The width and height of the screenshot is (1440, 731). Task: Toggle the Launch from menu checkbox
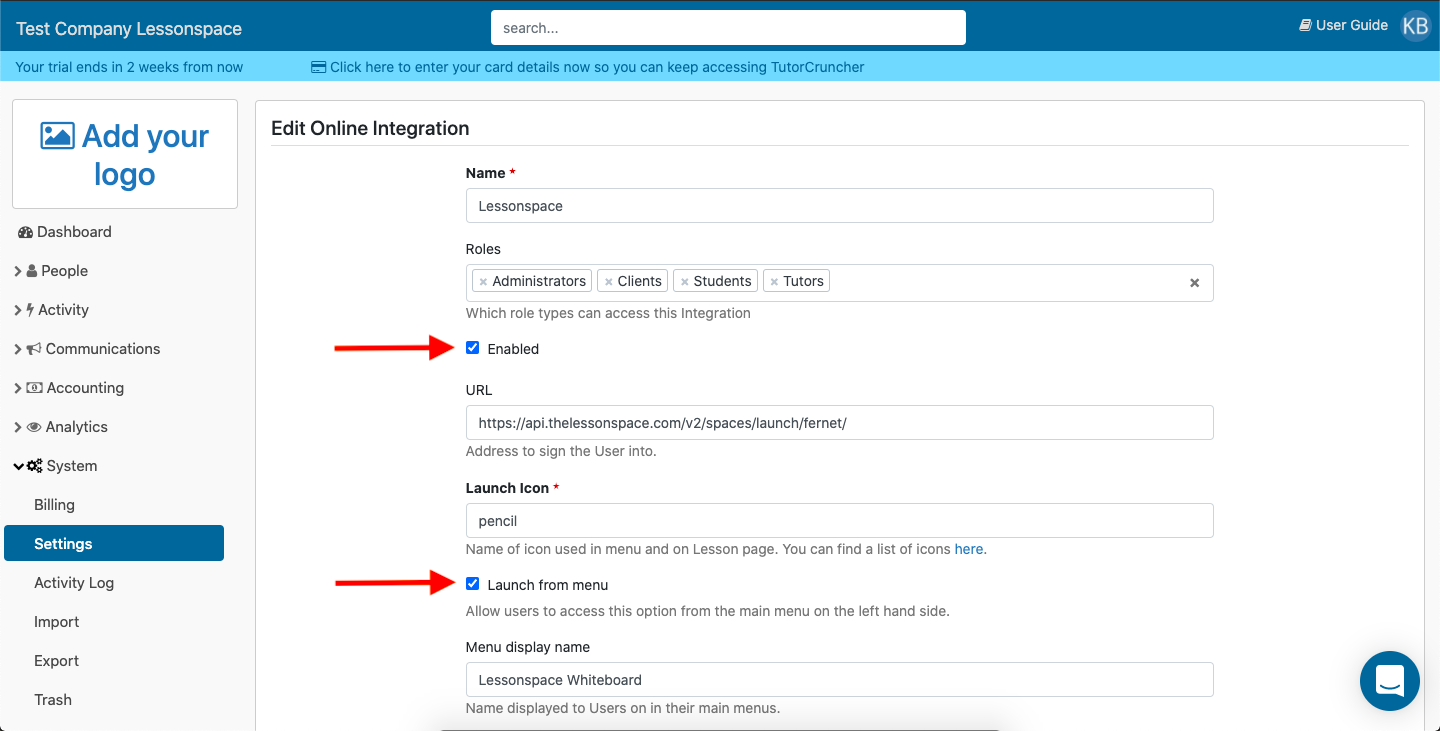point(473,584)
